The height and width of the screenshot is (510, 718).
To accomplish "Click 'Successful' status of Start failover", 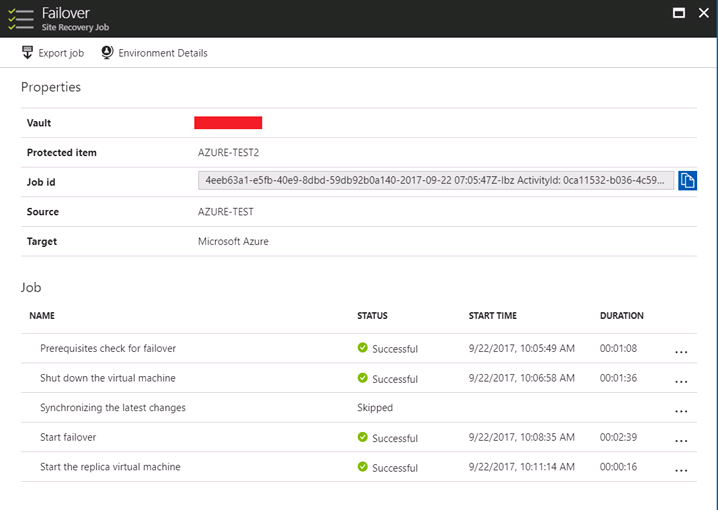I will 395,438.
